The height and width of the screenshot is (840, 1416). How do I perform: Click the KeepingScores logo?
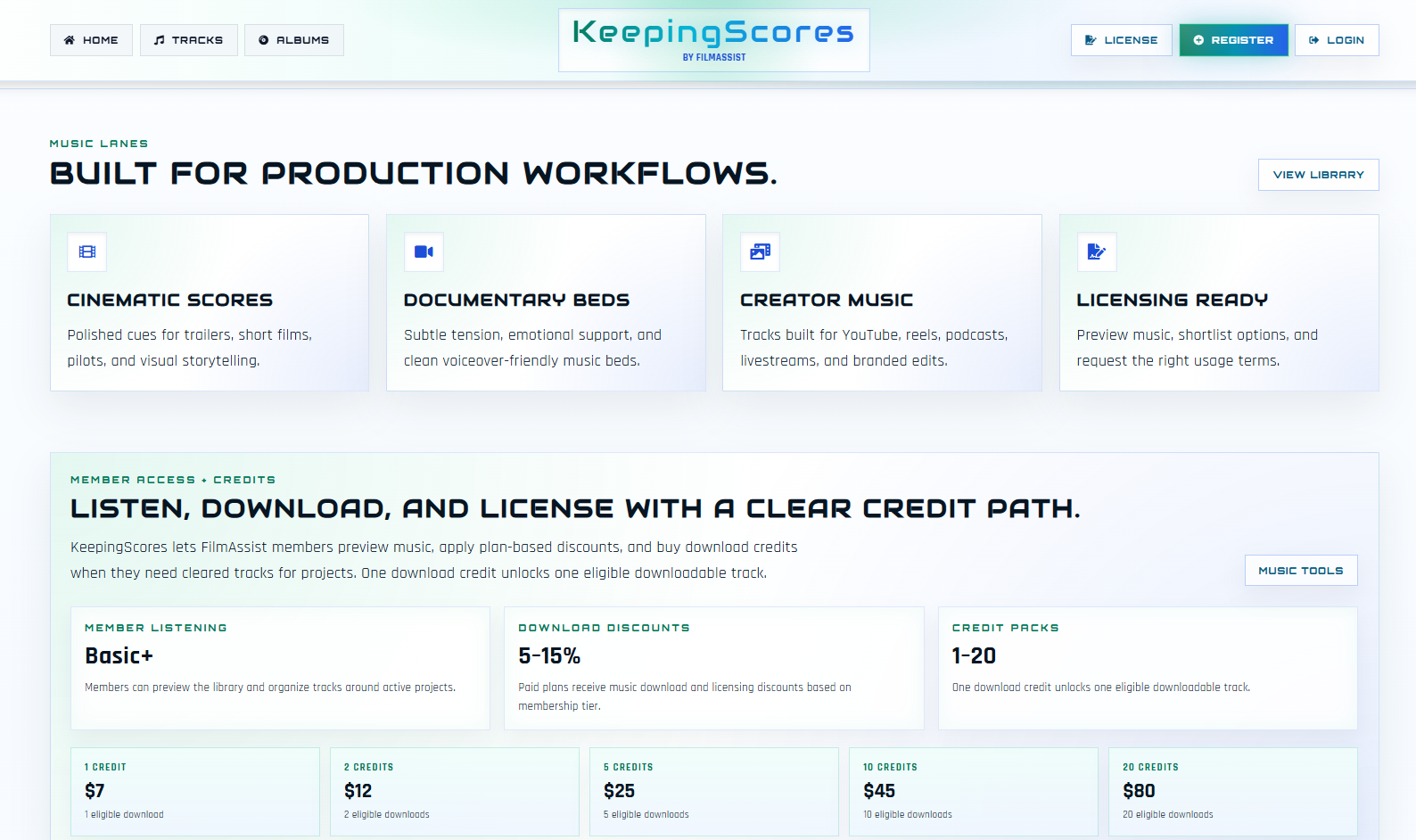[713, 40]
